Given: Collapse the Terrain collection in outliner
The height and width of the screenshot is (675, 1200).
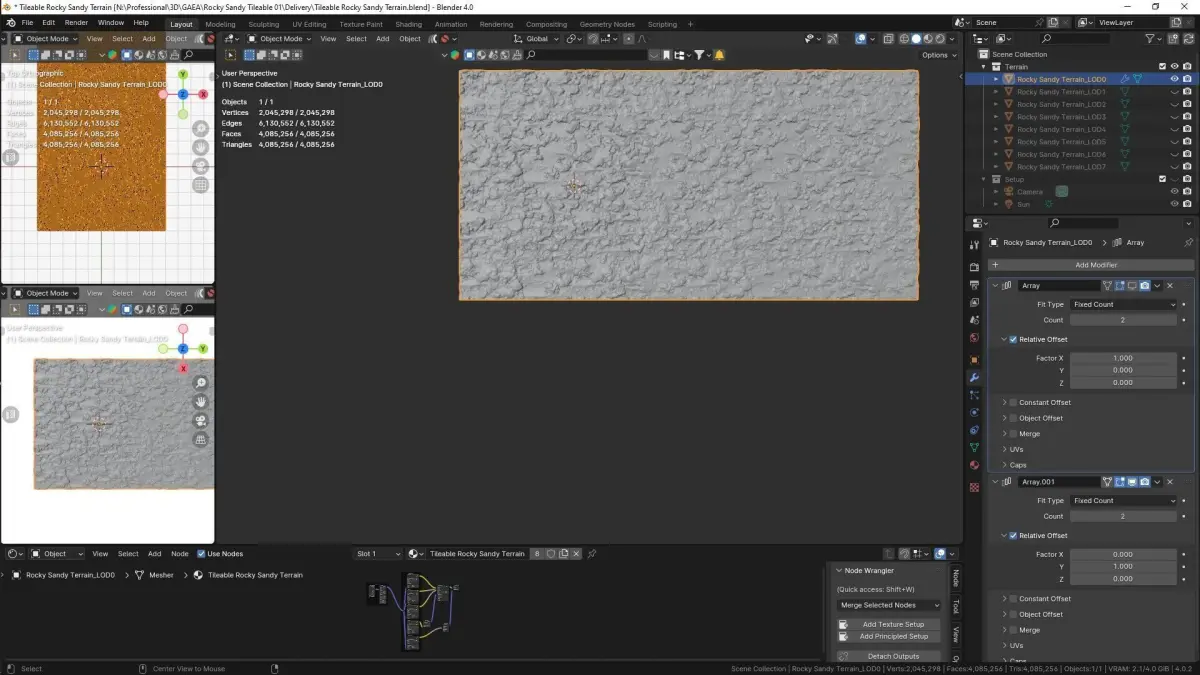Looking at the screenshot, I should coord(983,67).
